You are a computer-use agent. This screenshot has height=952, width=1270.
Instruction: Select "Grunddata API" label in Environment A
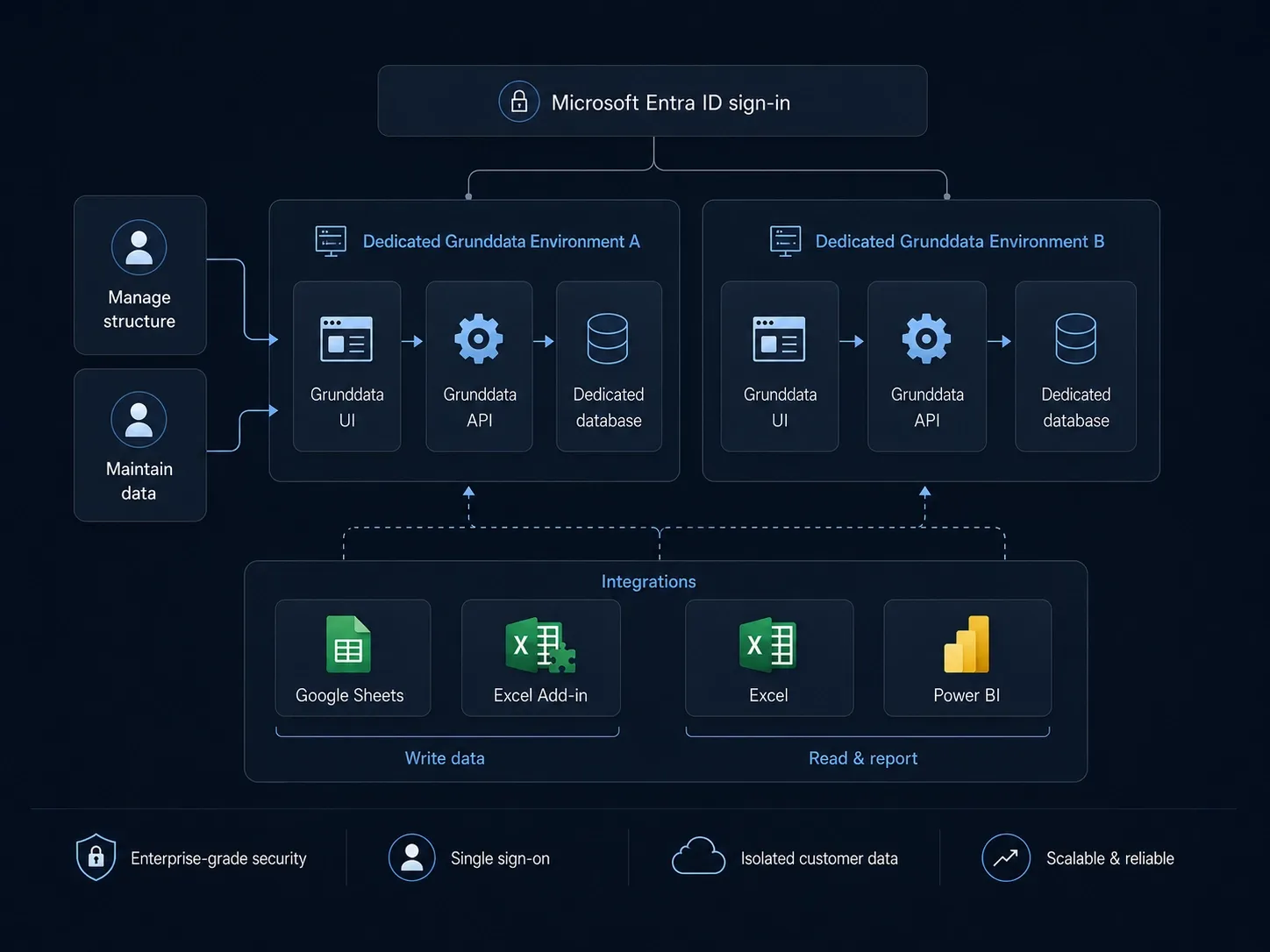pyautogui.click(x=480, y=408)
